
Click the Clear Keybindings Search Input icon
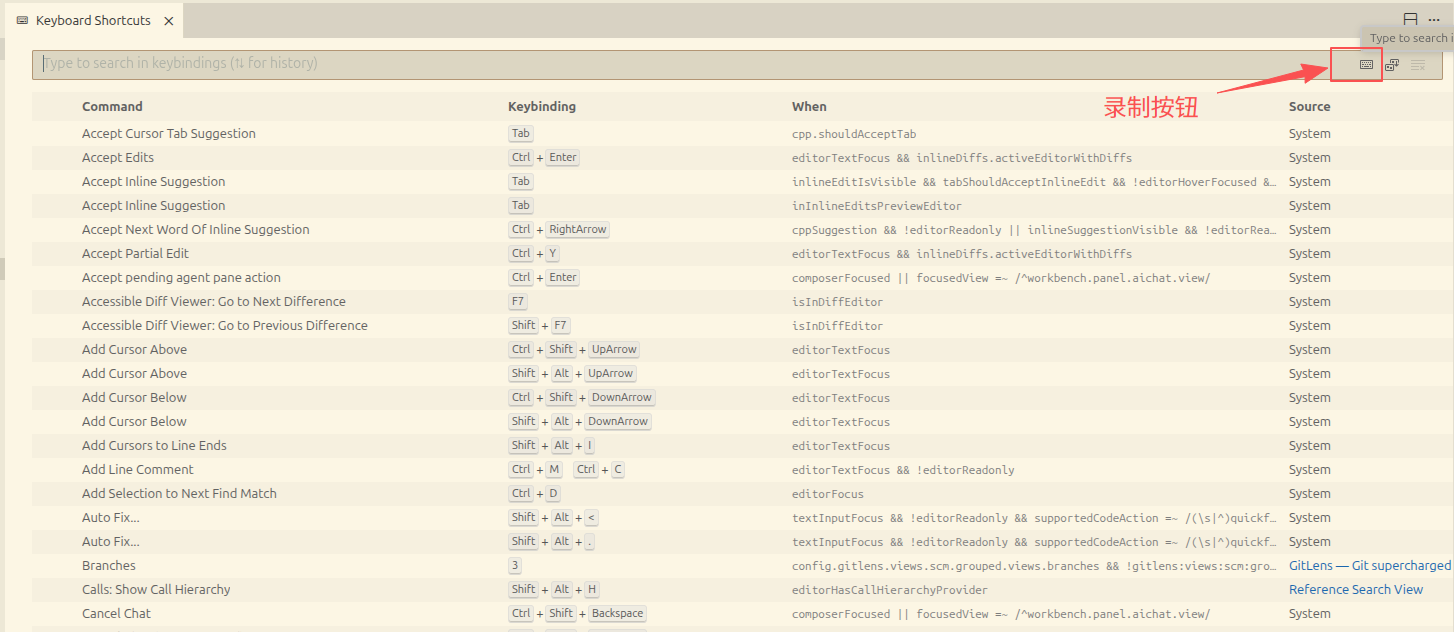[x=1418, y=64]
